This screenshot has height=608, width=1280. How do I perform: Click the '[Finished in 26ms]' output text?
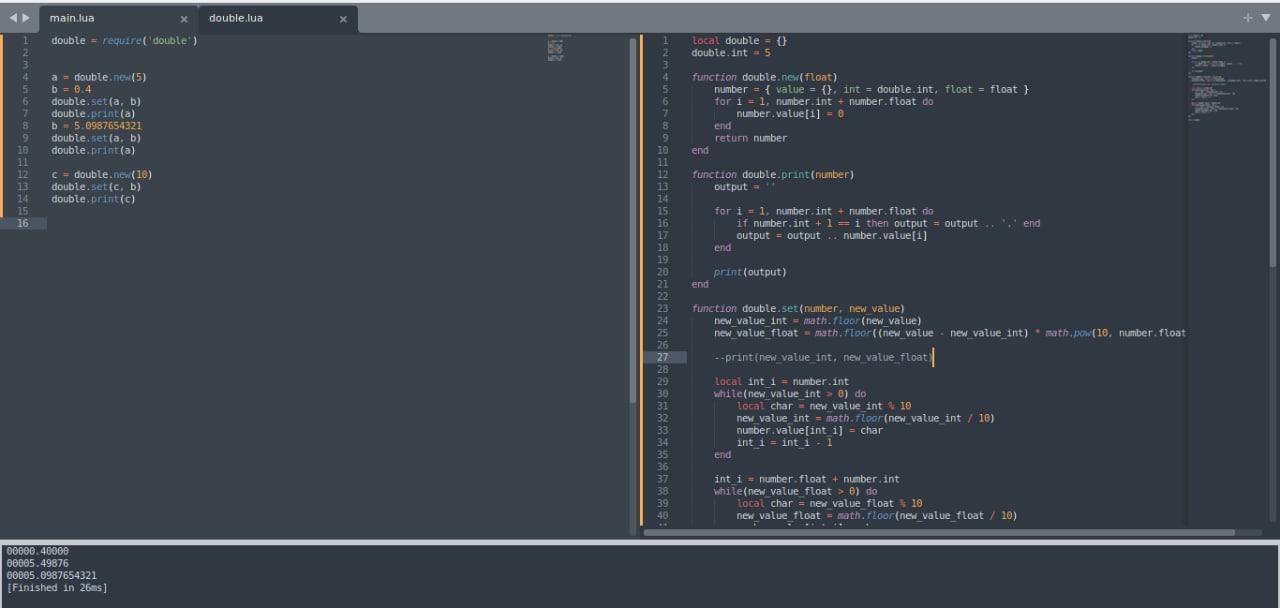57,587
